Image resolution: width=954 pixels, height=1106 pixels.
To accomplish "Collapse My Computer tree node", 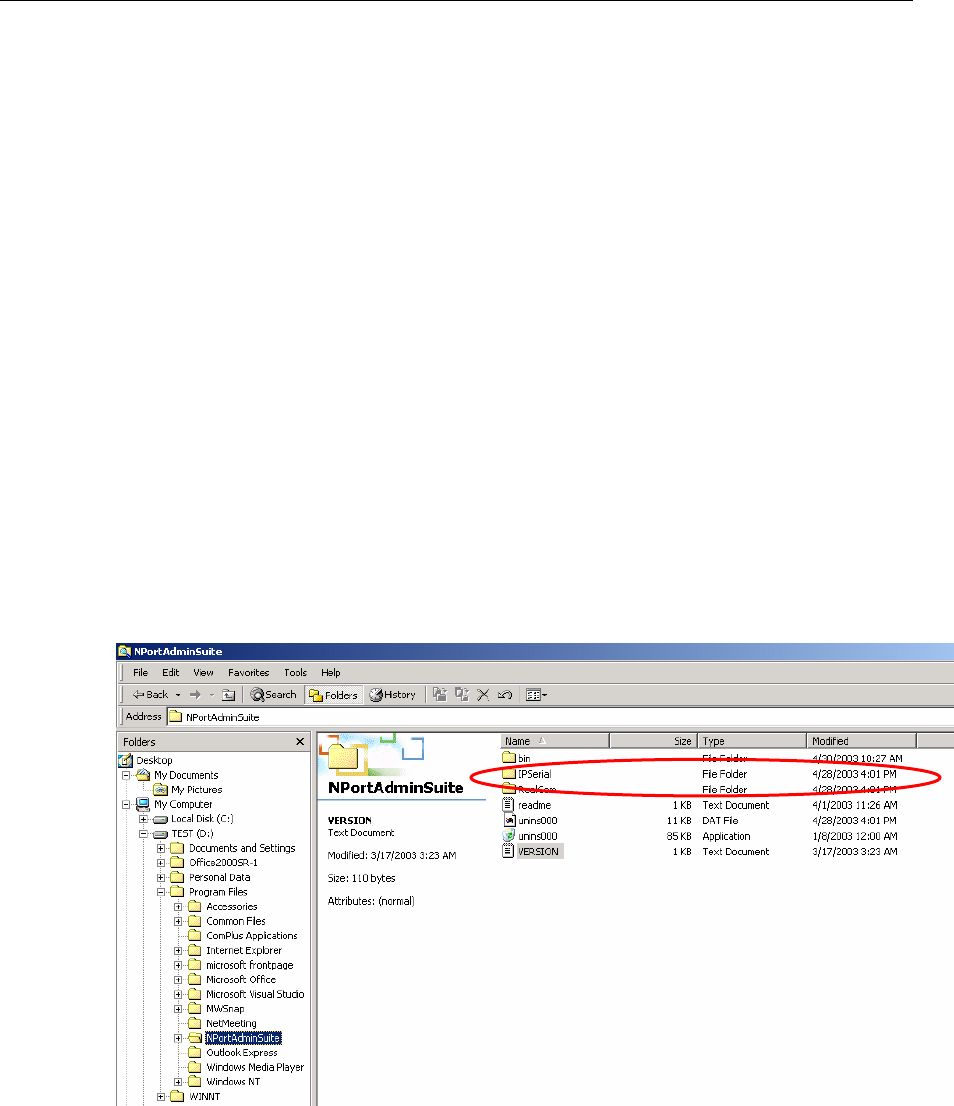I will 126,804.
